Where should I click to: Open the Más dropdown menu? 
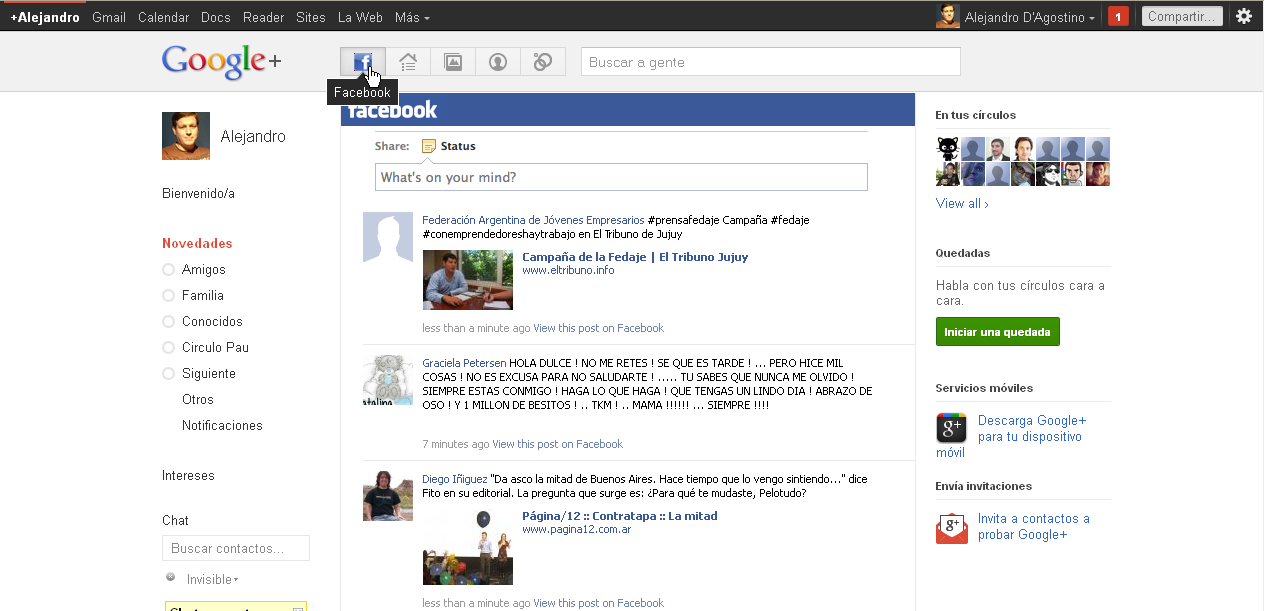(x=412, y=17)
